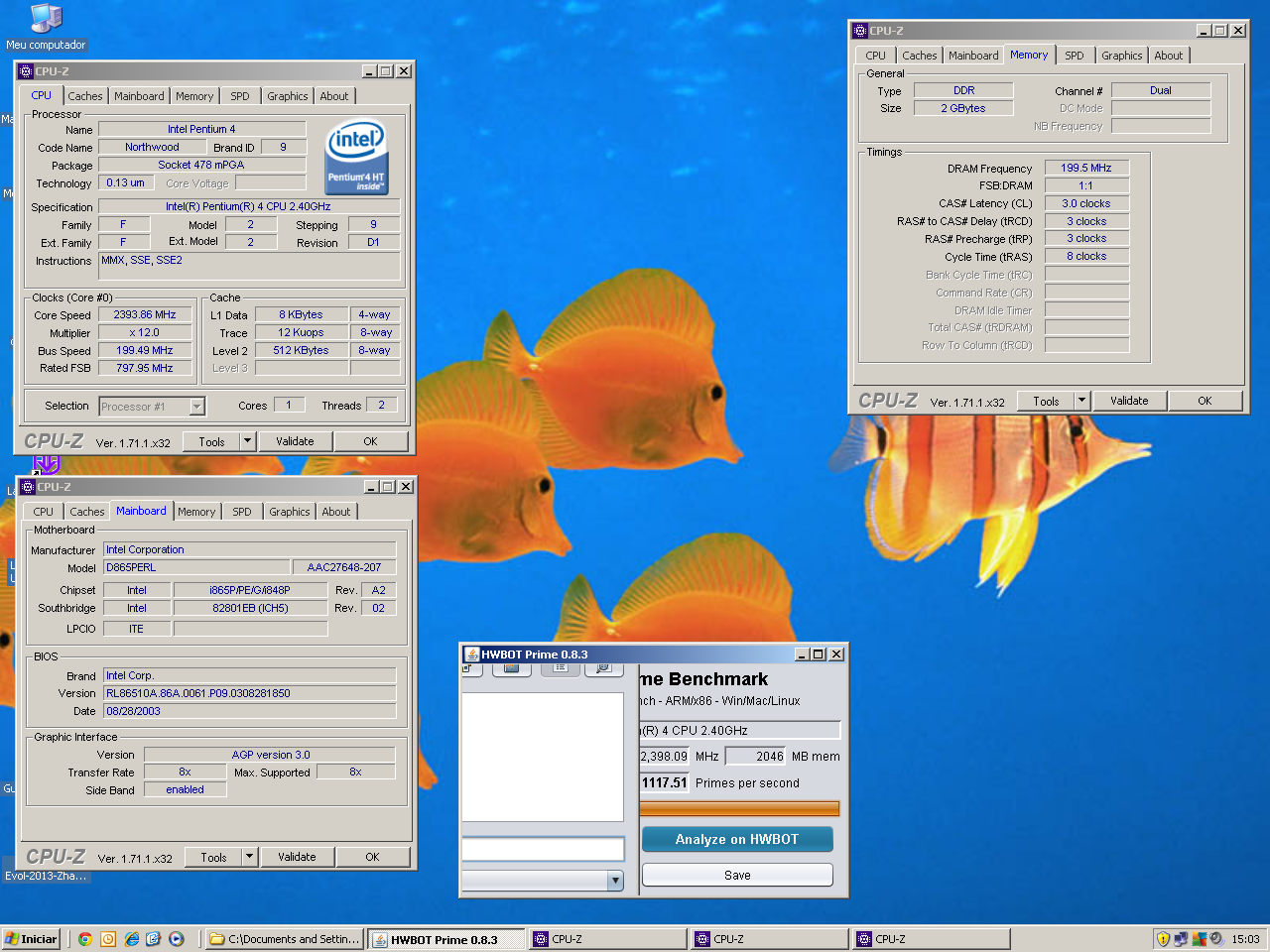Viewport: 1270px width, 952px height.
Task: Click Validate in CPU window
Action: tap(295, 441)
